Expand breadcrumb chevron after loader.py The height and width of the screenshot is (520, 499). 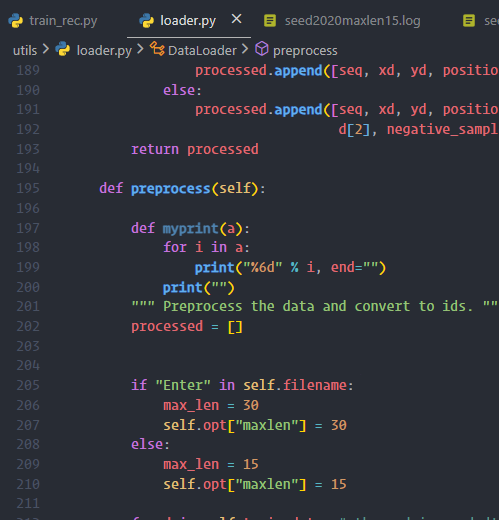click(x=140, y=50)
